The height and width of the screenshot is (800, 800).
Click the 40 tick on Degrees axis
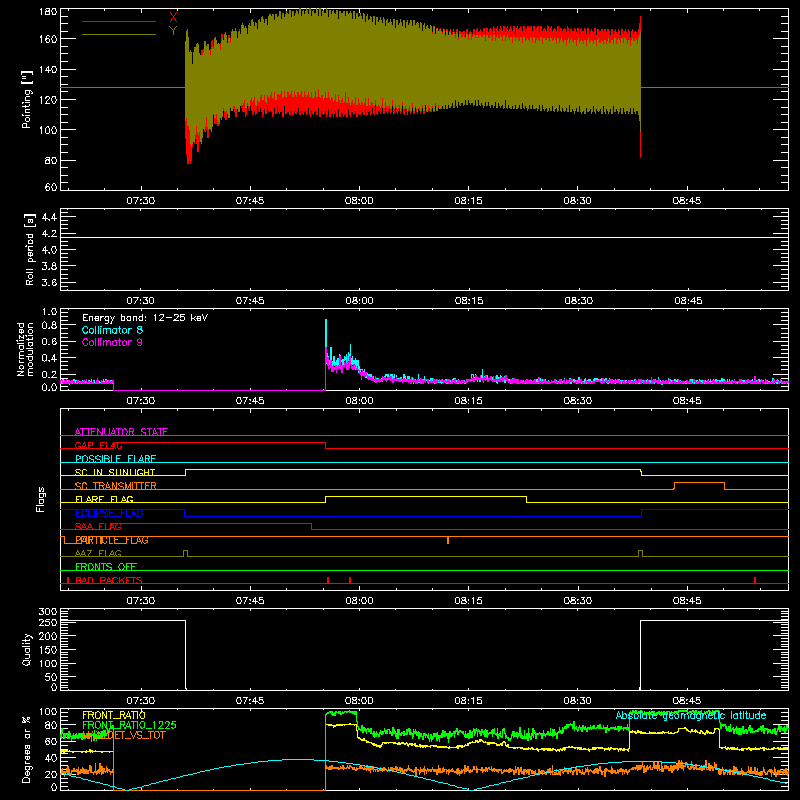51,758
